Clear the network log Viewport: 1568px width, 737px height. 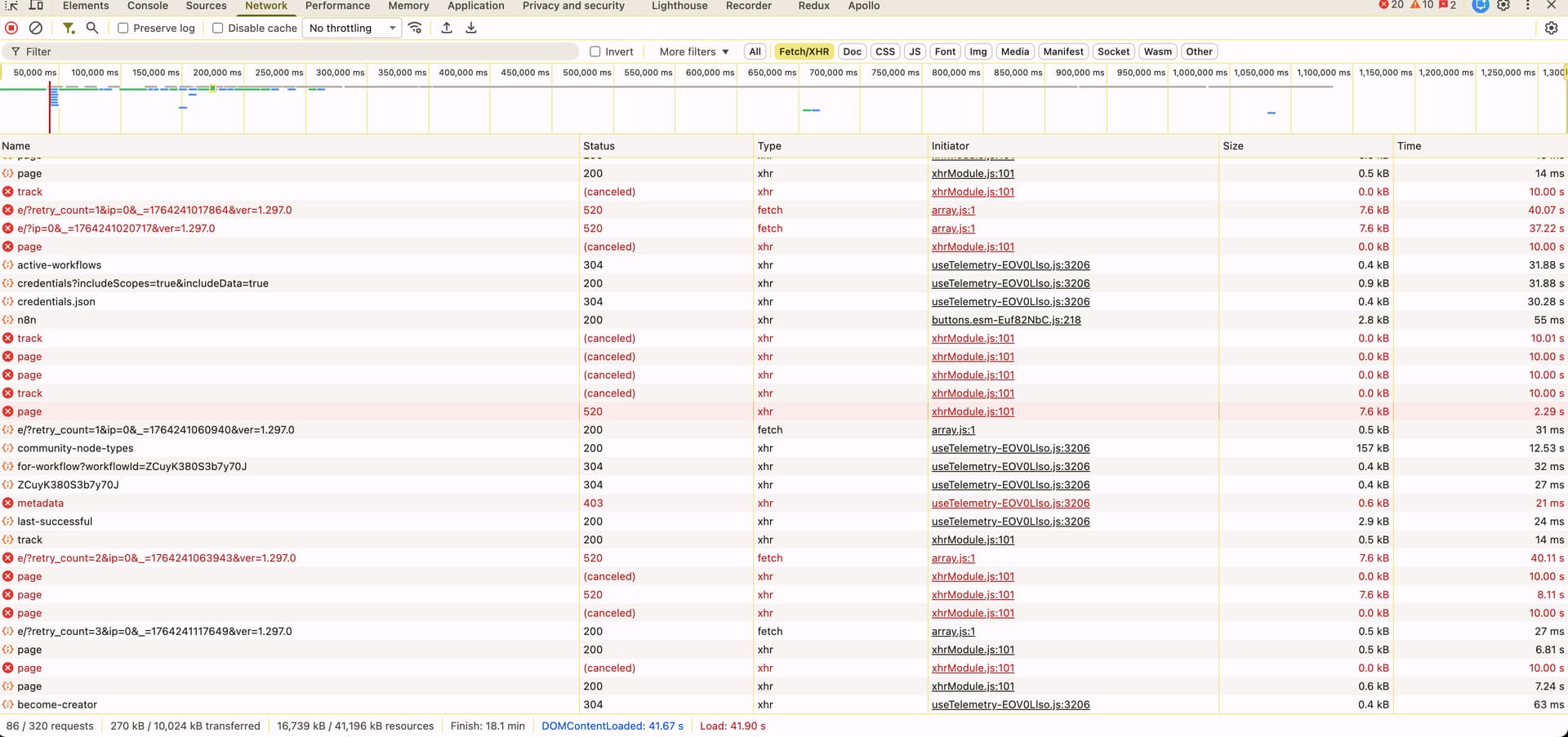(x=35, y=28)
